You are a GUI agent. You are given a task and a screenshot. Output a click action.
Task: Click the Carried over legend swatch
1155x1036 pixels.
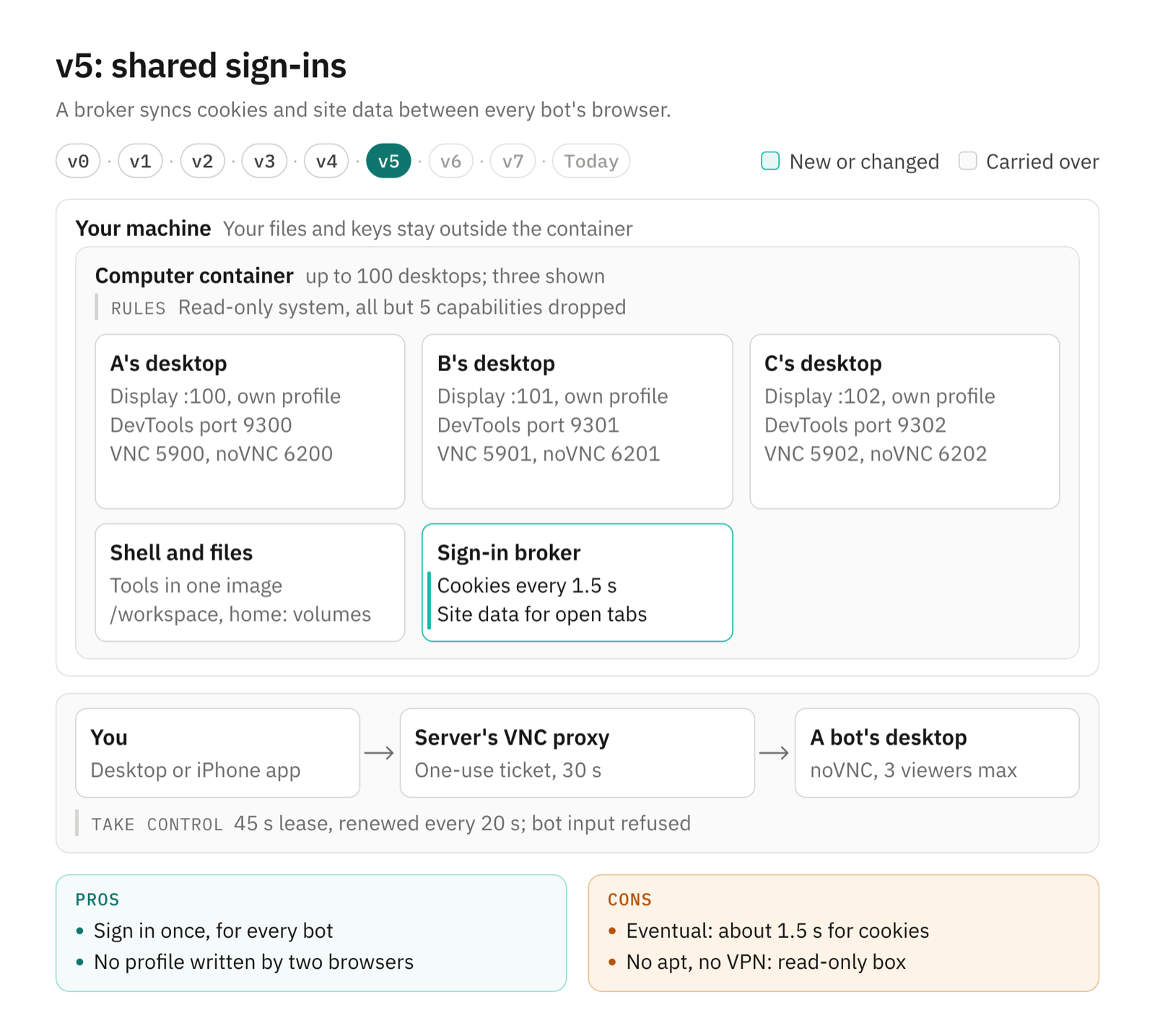(967, 161)
